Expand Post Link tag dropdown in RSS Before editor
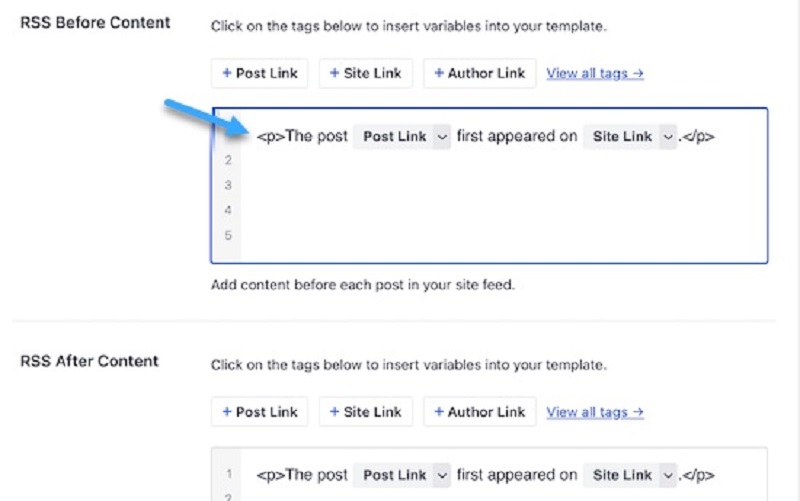Screen dimensions: 800x501 click(x=443, y=137)
